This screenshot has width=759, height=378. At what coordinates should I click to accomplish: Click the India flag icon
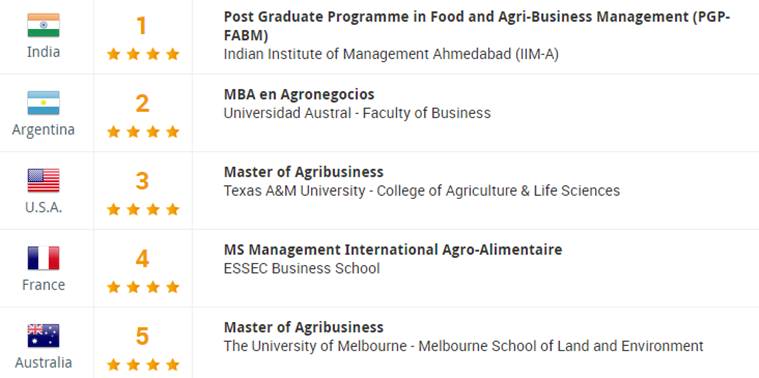tap(43, 25)
